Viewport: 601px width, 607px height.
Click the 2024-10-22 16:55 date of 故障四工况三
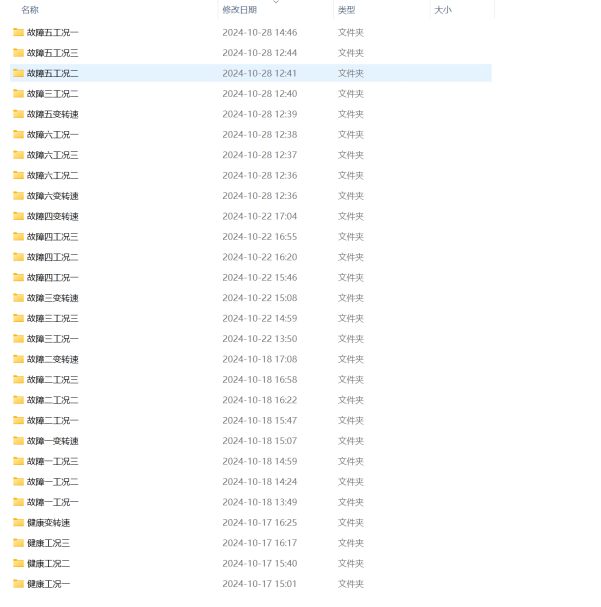click(259, 237)
